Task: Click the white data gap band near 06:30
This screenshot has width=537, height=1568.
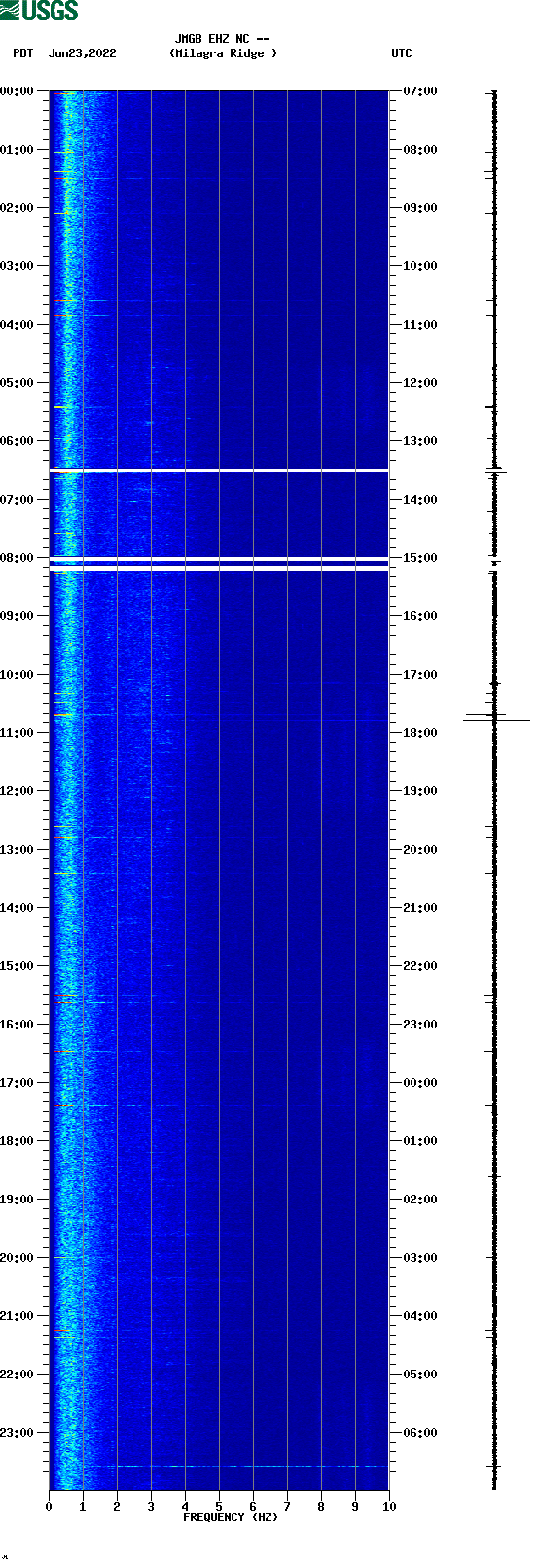Action: tap(219, 470)
